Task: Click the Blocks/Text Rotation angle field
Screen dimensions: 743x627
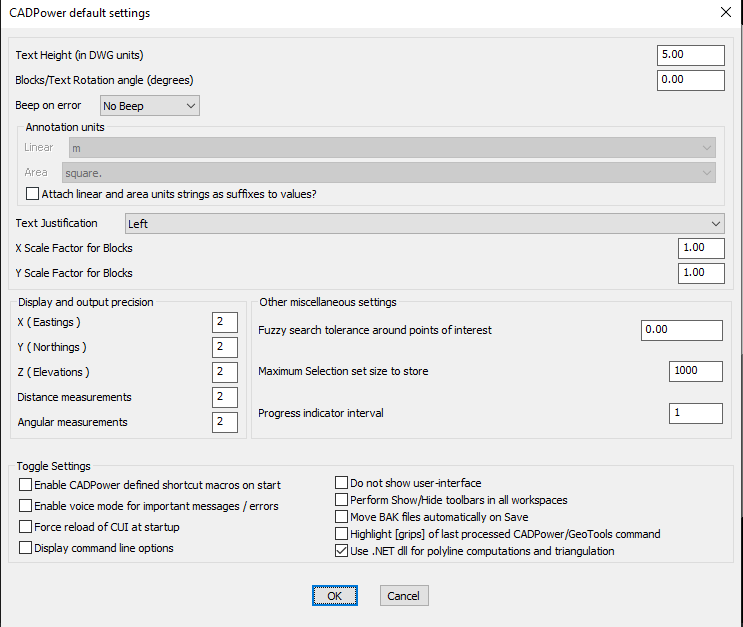Action: tap(690, 80)
